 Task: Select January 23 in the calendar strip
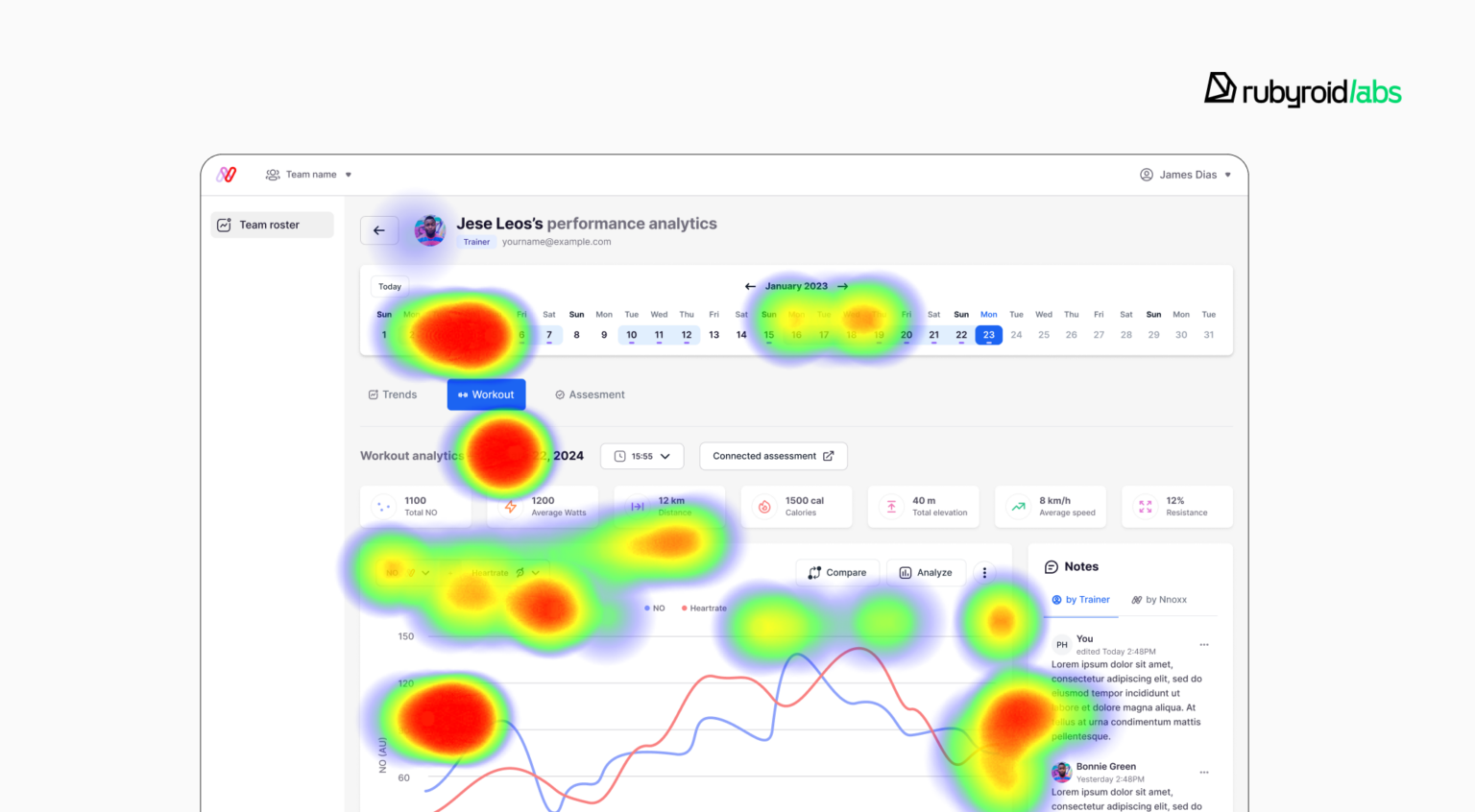click(x=988, y=335)
